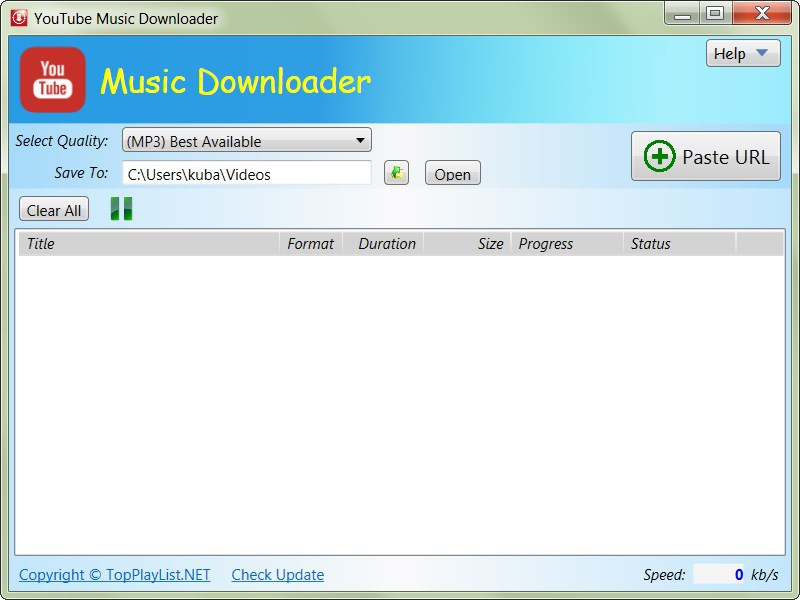Screen dimensions: 800x600
Task: Click the YouTube logo icon
Action: coord(53,80)
